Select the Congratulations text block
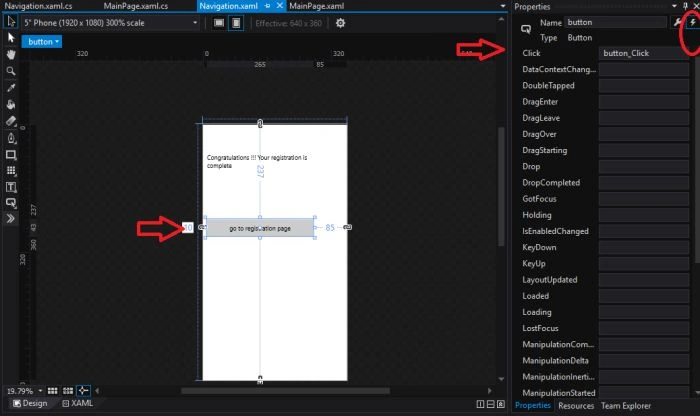This screenshot has width=700, height=416. [x=257, y=162]
